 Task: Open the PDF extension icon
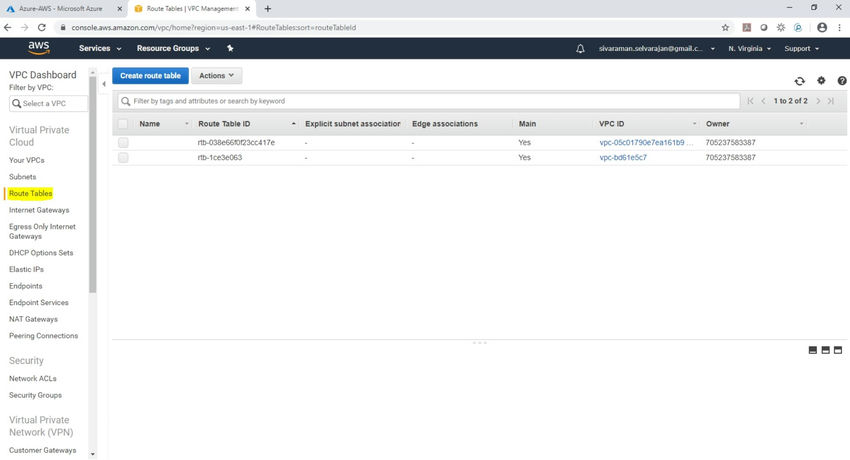tap(746, 28)
